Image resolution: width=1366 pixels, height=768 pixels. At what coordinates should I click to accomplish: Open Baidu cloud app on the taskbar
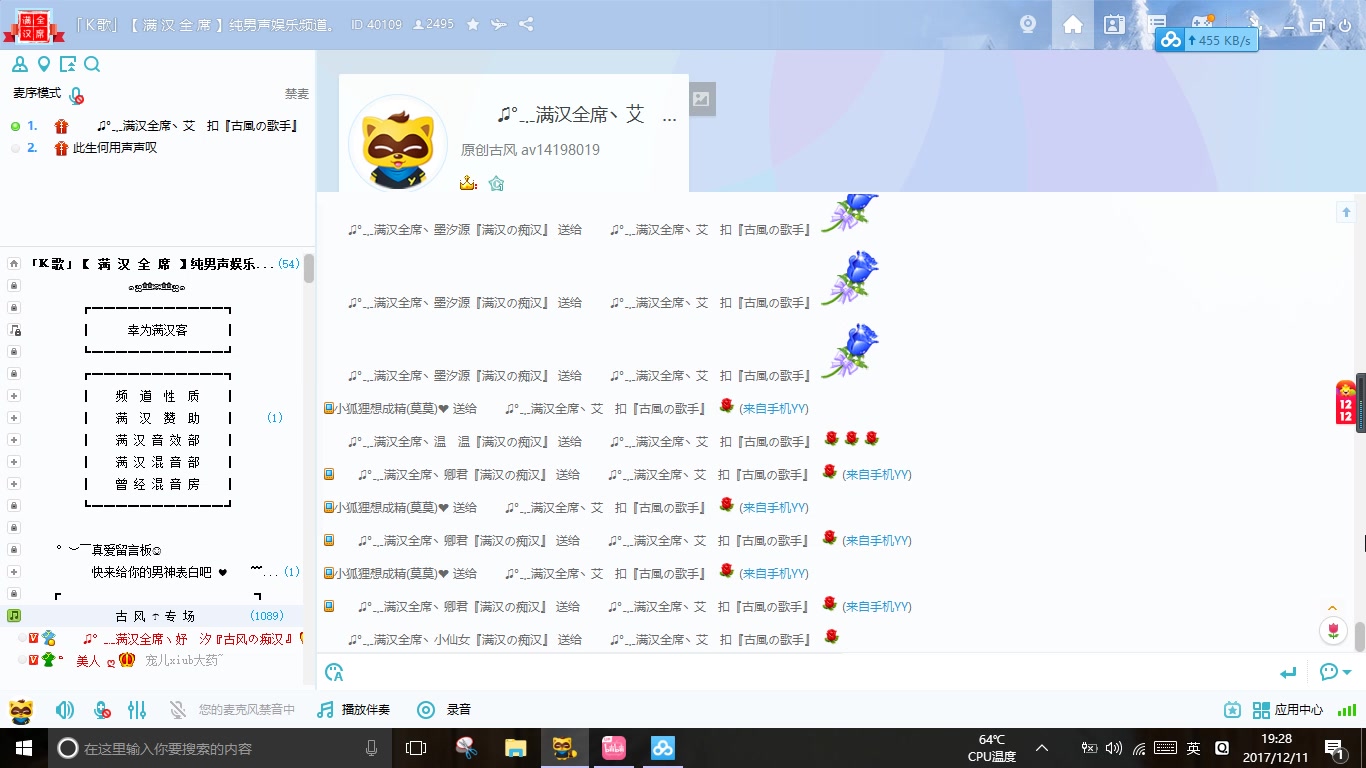tap(663, 748)
